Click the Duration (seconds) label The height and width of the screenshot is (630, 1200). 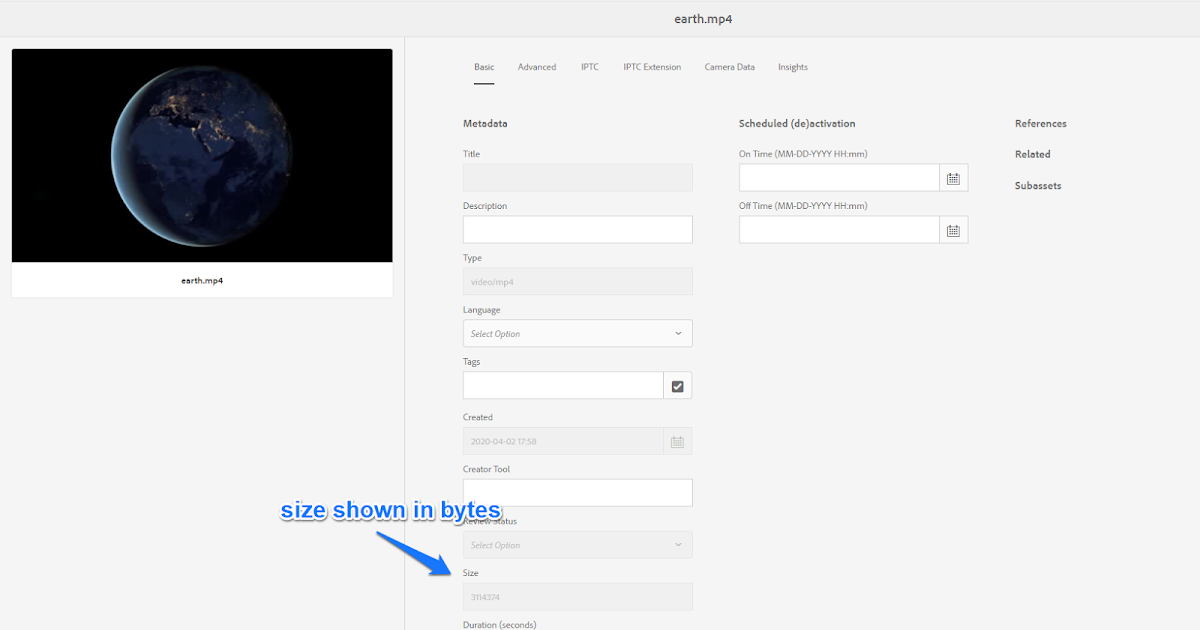click(x=499, y=625)
